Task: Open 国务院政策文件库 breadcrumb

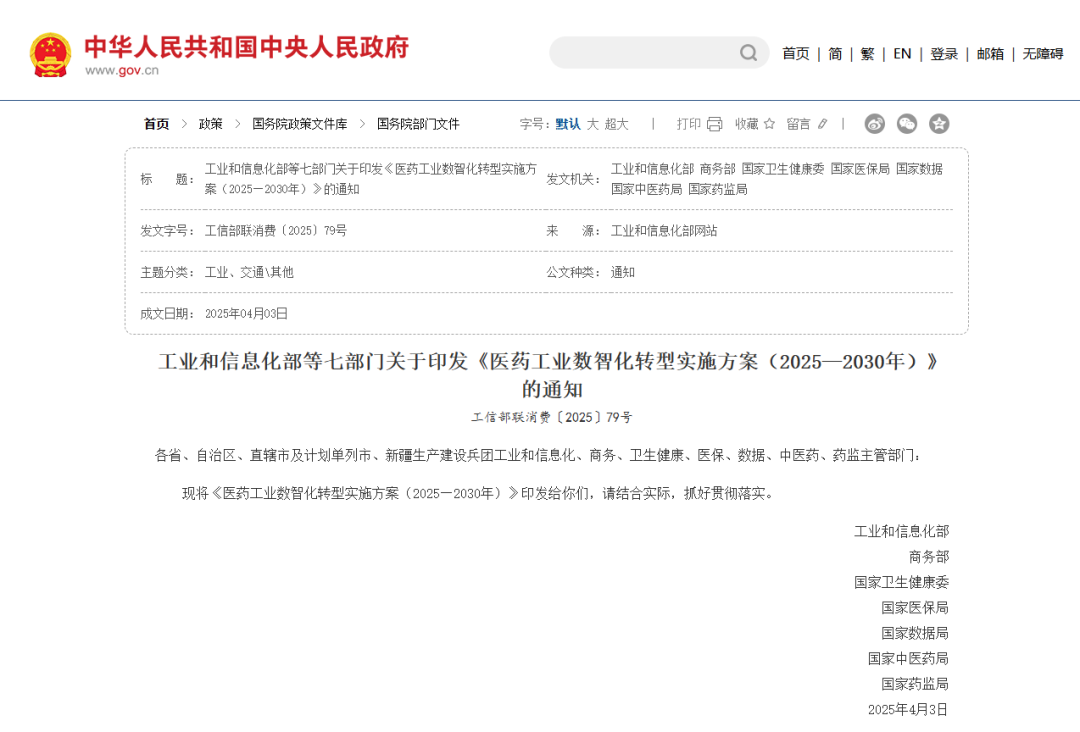Action: coord(300,124)
